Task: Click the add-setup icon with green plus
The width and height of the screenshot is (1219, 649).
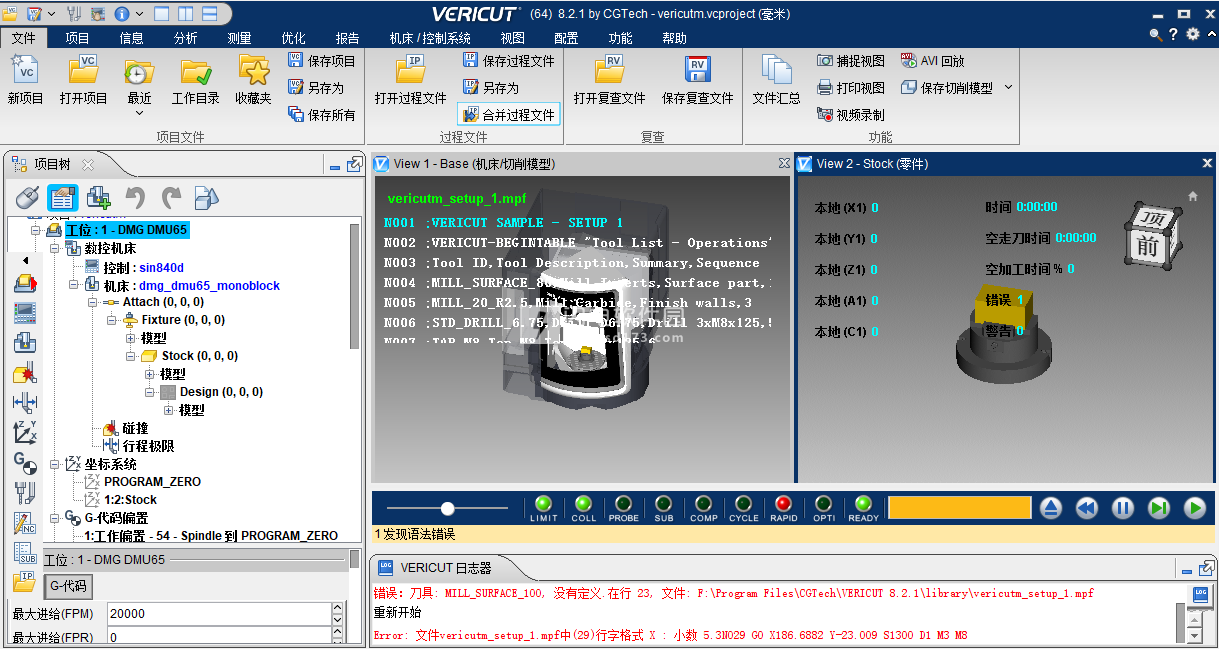Action: 99,197
